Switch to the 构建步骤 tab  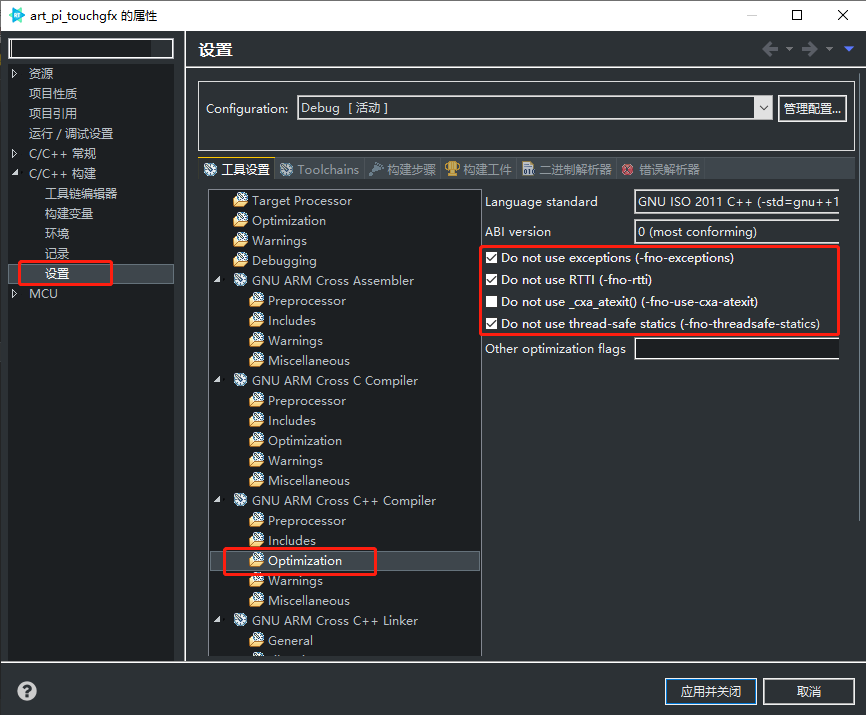point(403,169)
